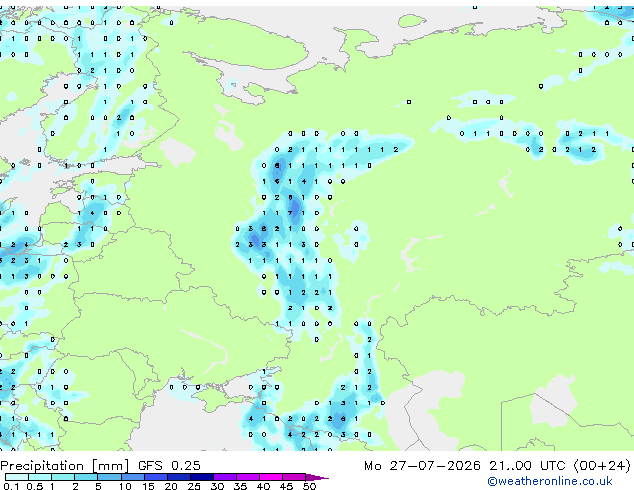This screenshot has width=634, height=490.
Task: Pick the 5–10 mm legend color swatch
Action: click(109, 477)
